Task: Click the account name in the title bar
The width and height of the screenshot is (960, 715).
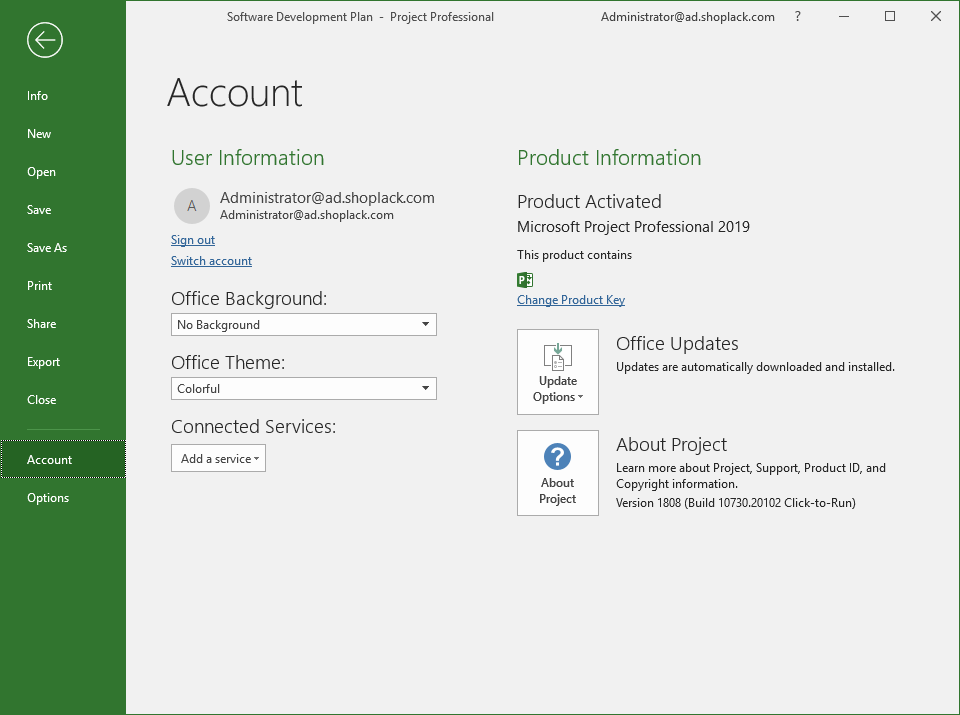Action: click(x=688, y=17)
